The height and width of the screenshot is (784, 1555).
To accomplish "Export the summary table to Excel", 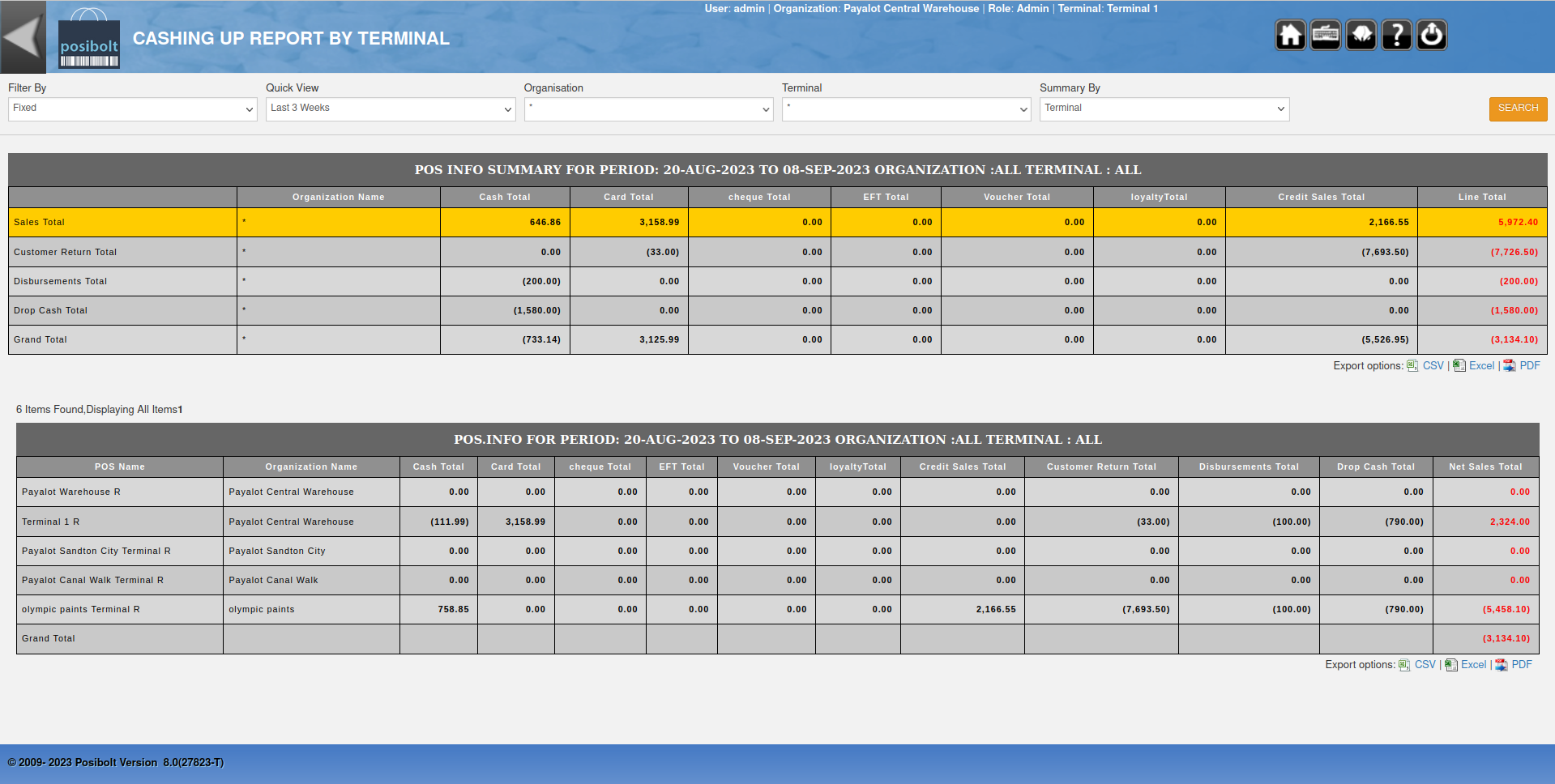I will (1480, 366).
